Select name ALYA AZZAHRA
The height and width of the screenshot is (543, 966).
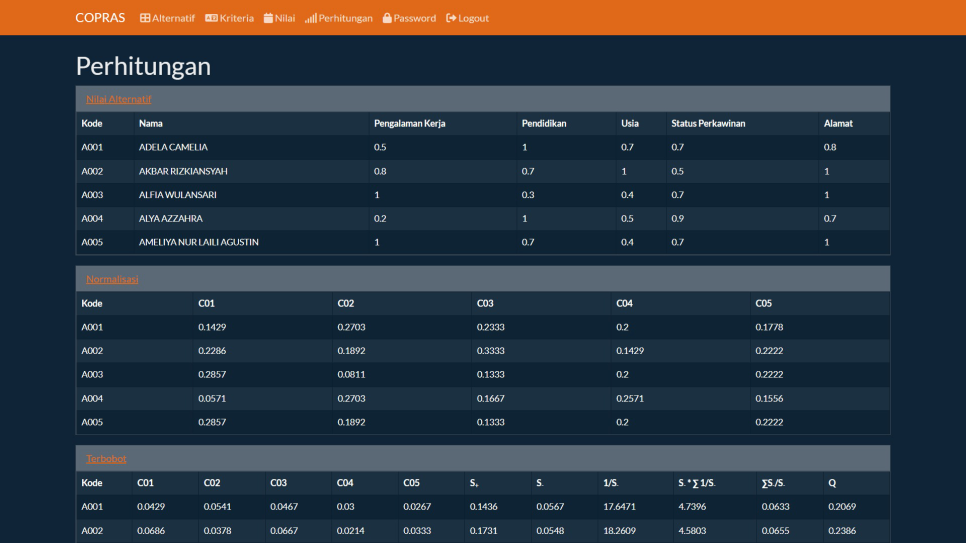[x=171, y=219]
